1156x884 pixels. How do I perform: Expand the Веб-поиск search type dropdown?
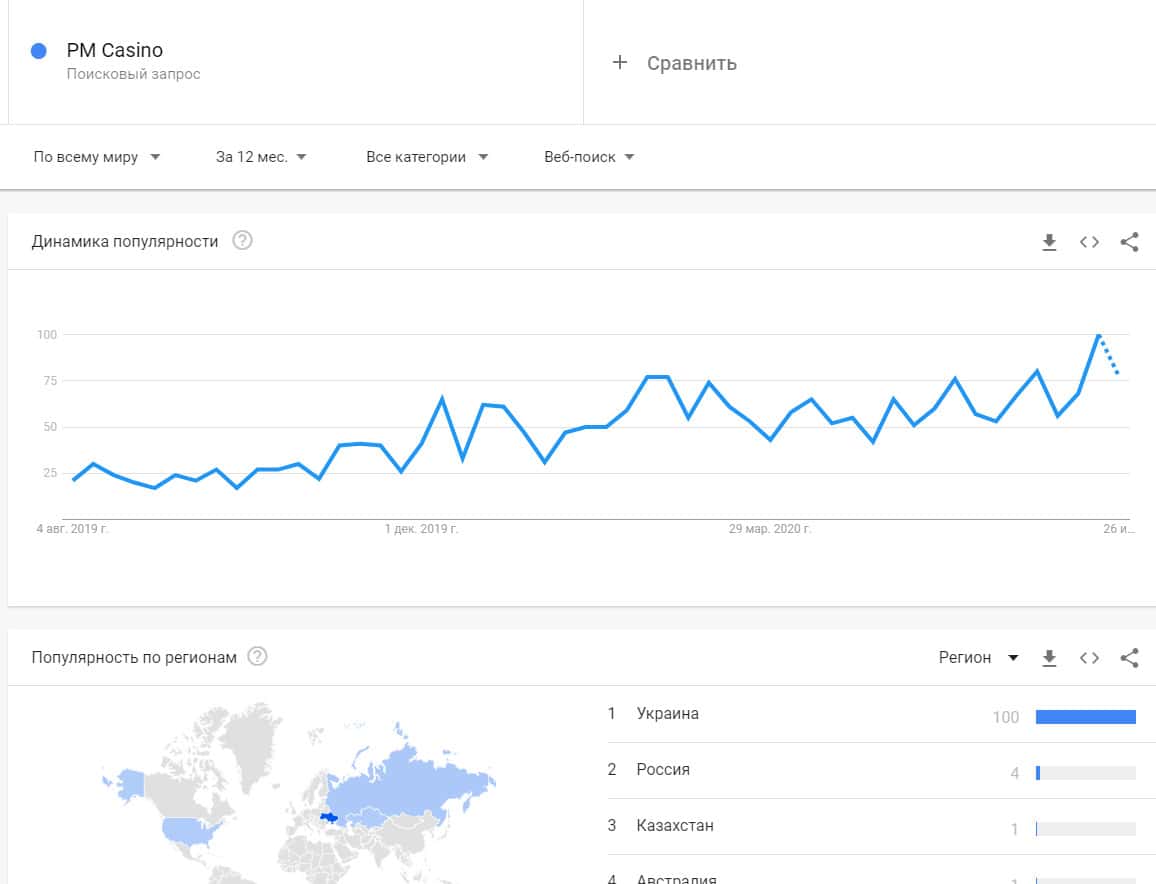589,157
